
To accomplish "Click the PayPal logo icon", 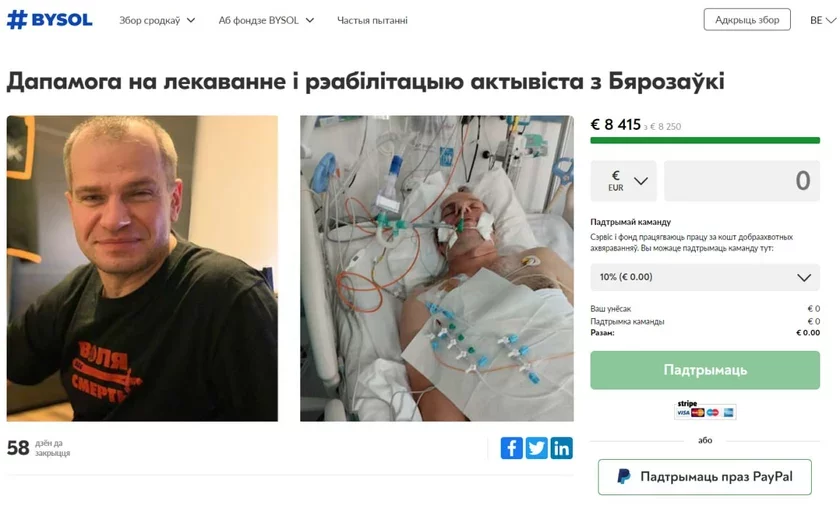I will (623, 477).
